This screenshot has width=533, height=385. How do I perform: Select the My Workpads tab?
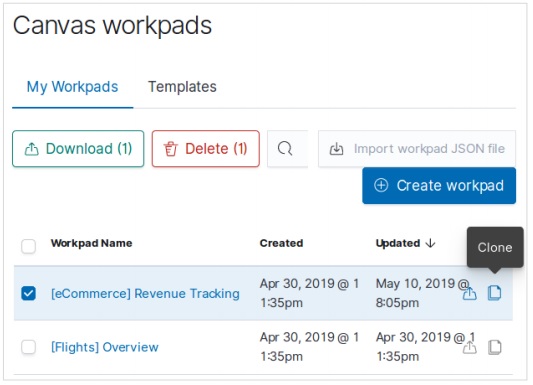click(x=72, y=87)
